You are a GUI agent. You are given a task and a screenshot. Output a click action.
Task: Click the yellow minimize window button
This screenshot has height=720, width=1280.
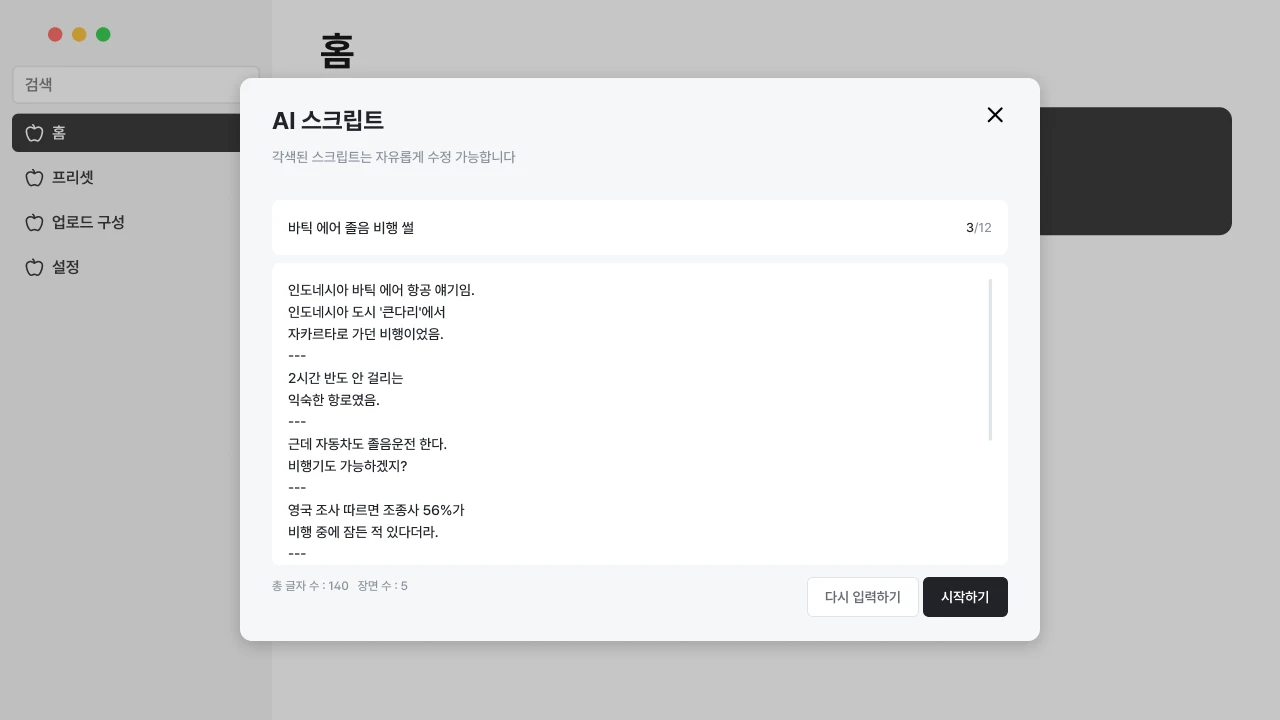[x=79, y=35]
